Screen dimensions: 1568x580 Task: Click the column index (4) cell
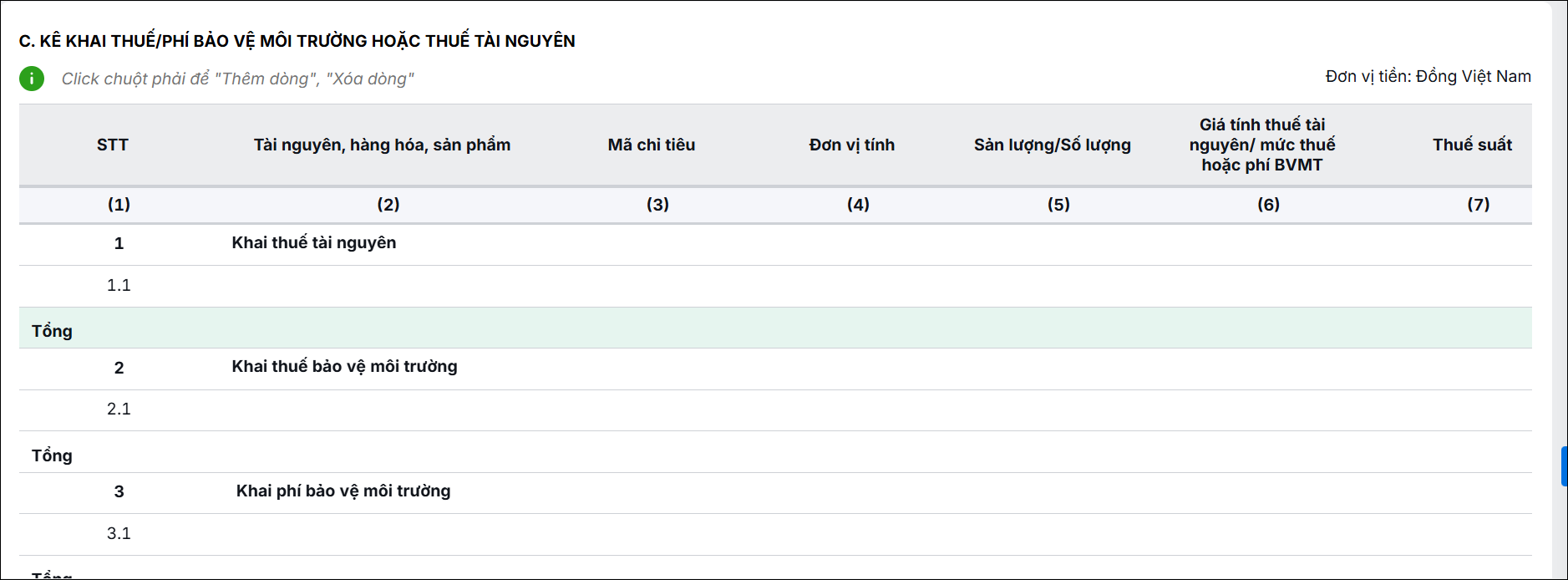point(859,205)
